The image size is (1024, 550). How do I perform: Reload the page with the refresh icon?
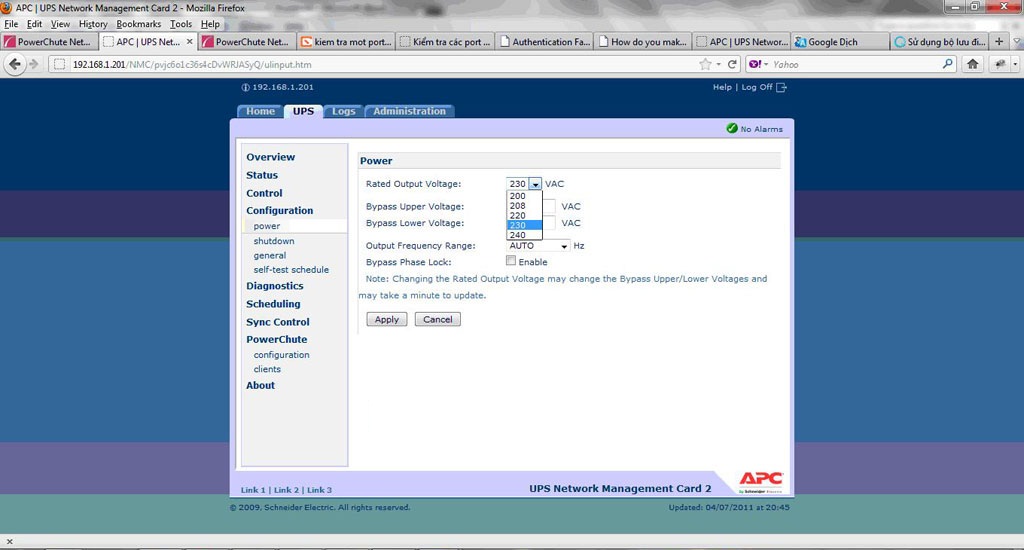(x=733, y=64)
